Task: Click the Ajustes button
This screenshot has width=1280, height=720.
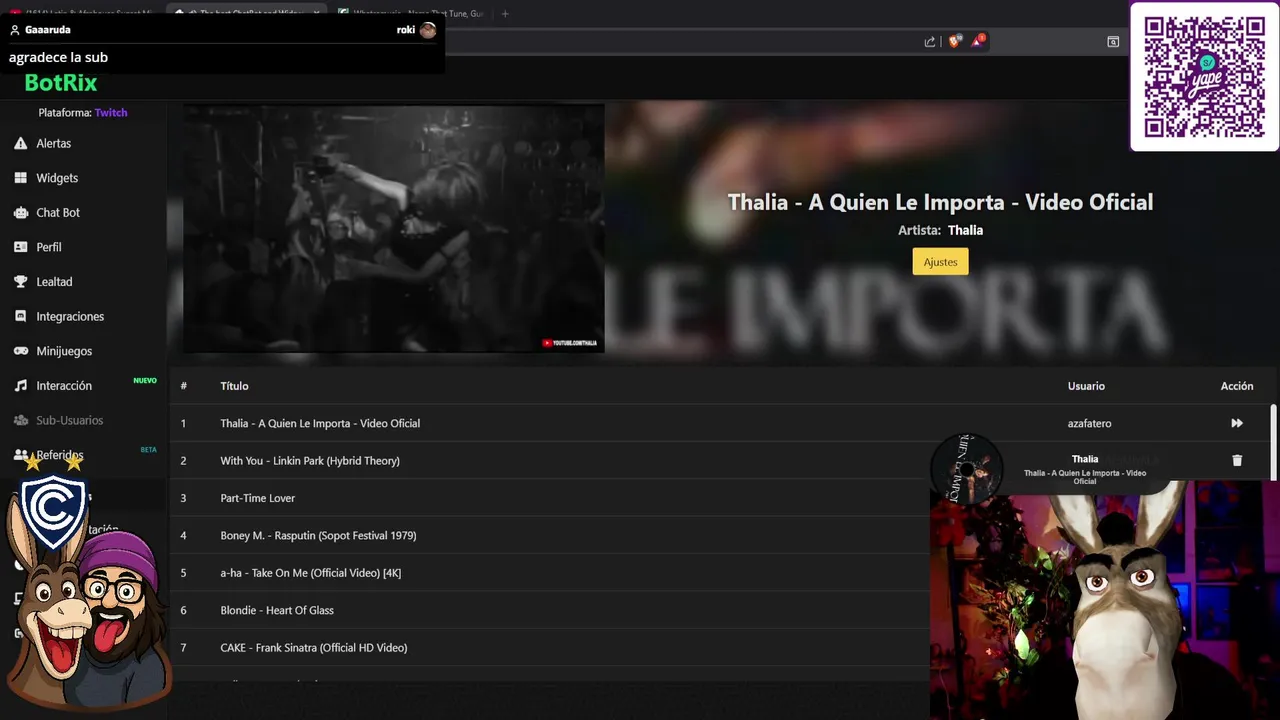Action: [940, 262]
